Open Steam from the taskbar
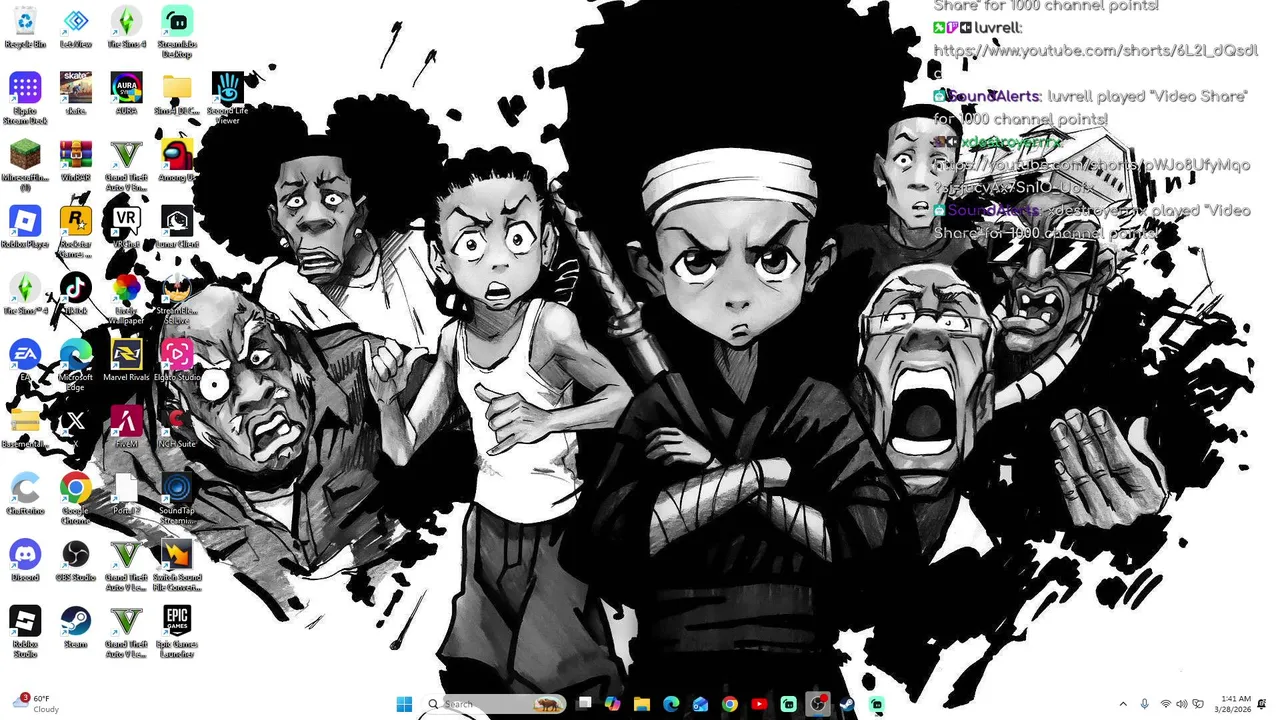The image size is (1280, 720). 847,704
